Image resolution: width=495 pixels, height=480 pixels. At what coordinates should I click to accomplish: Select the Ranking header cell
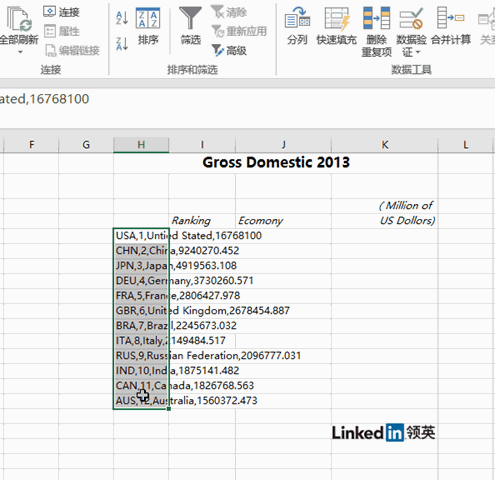202,220
